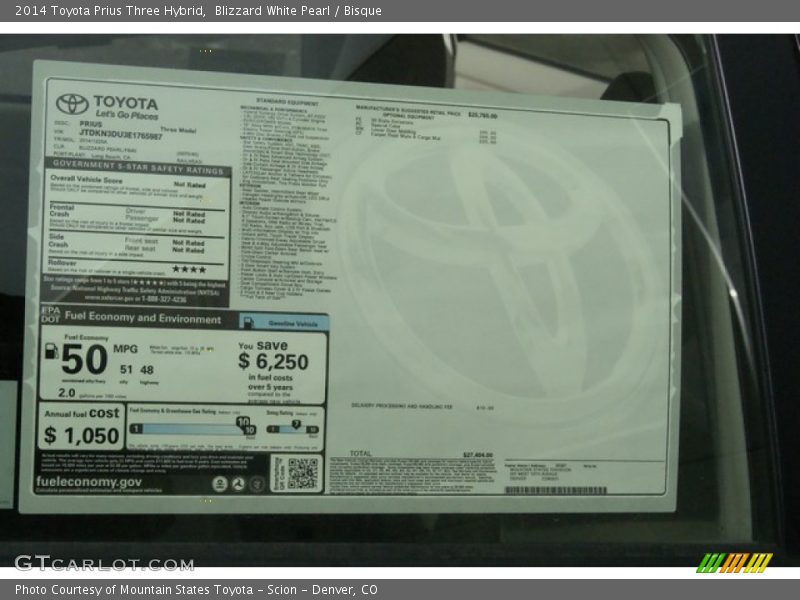Click 'Blizzard White Pearl / Bisque' in the title
This screenshot has height=600, width=800.
click(x=298, y=11)
